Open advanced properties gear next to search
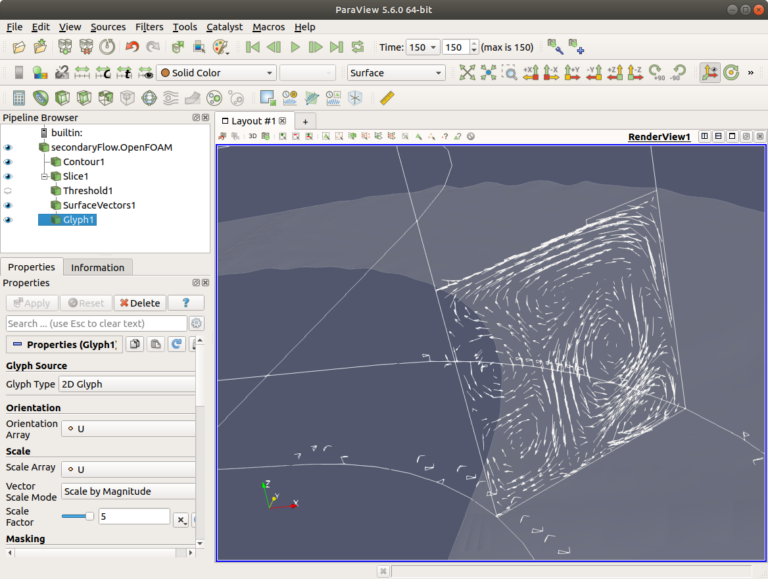The width and height of the screenshot is (768, 579). click(196, 324)
